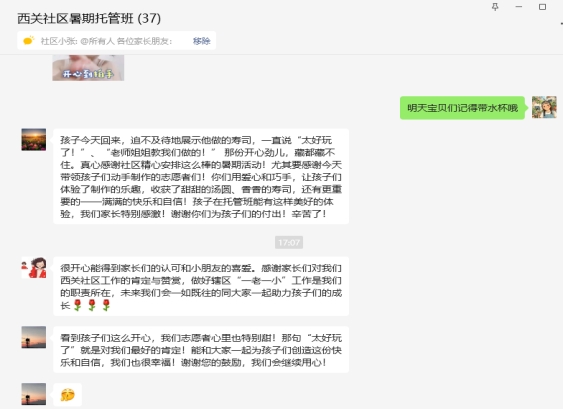
Task: Maximize the chat window
Action: point(542,7)
